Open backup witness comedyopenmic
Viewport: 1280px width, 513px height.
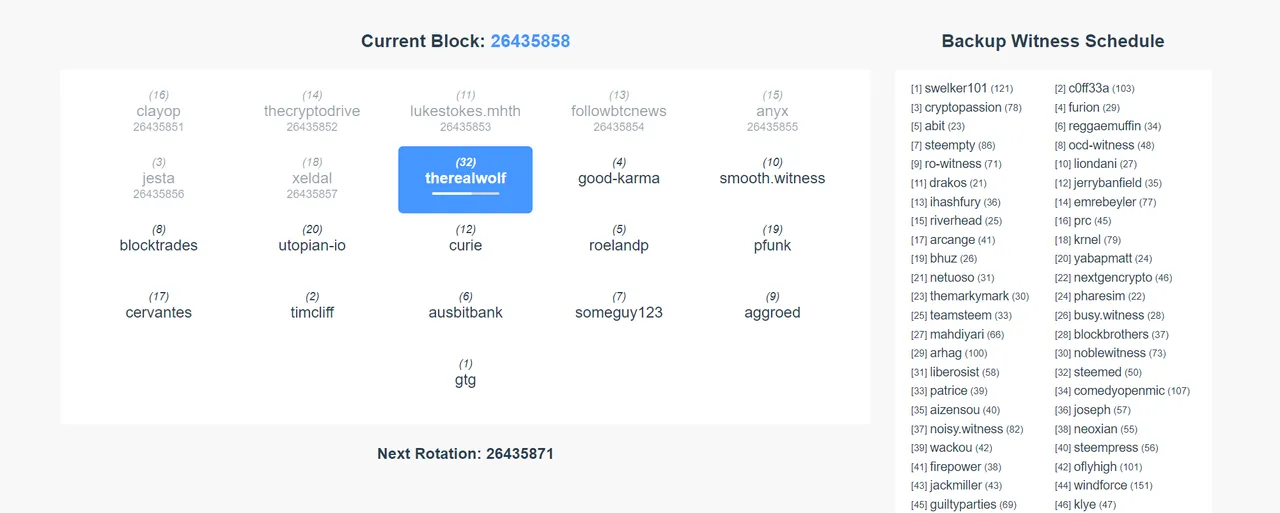pyautogui.click(x=1119, y=391)
